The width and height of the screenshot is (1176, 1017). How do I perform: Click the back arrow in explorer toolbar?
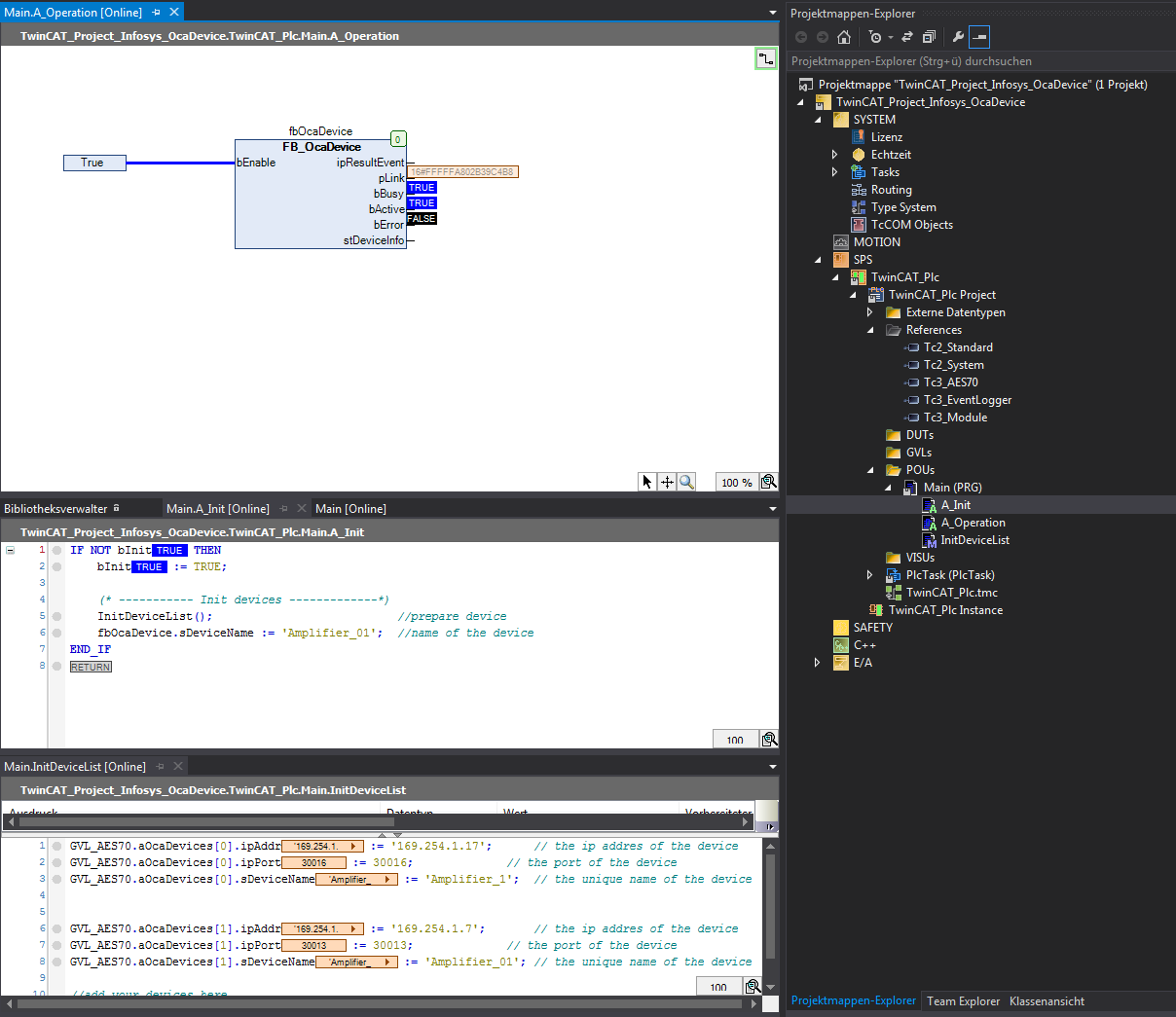[801, 37]
